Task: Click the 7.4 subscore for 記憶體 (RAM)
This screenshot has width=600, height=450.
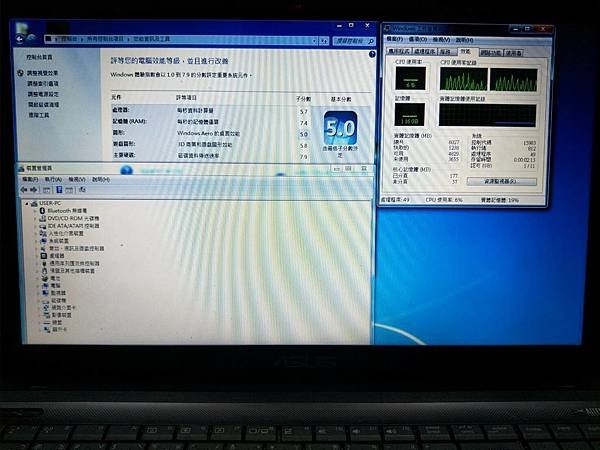Action: click(304, 123)
